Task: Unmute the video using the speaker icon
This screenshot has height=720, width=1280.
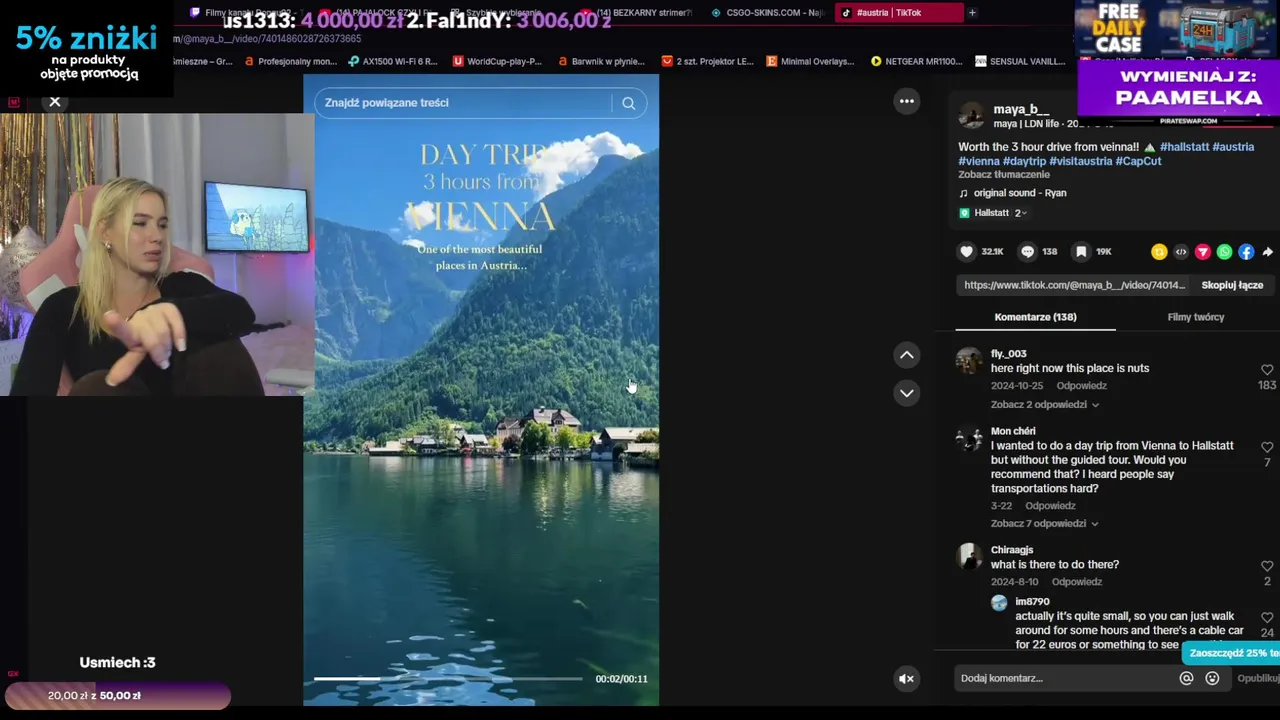Action: tap(906, 679)
